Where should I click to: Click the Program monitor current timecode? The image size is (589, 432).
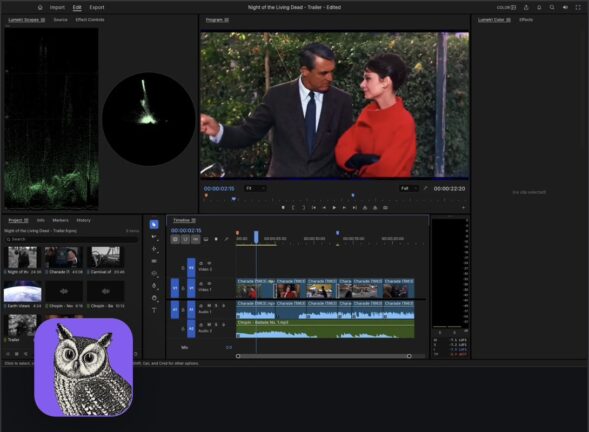[219, 189]
